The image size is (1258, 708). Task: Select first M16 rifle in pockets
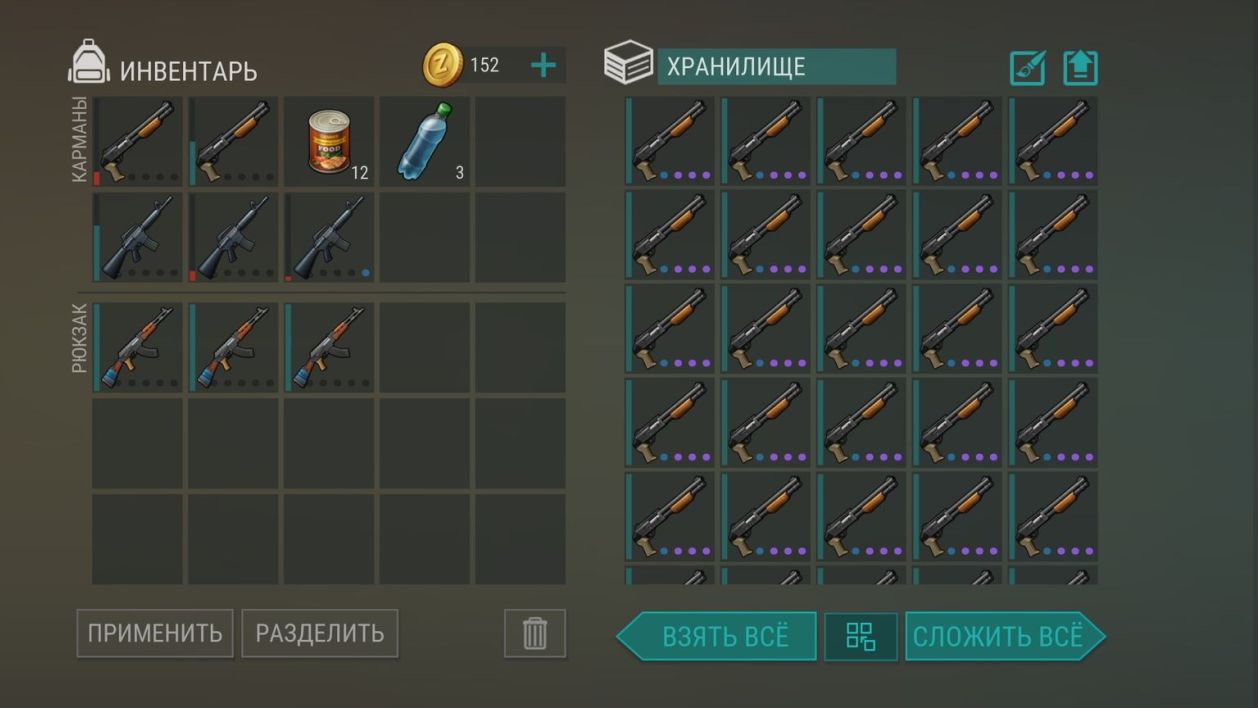(138, 237)
